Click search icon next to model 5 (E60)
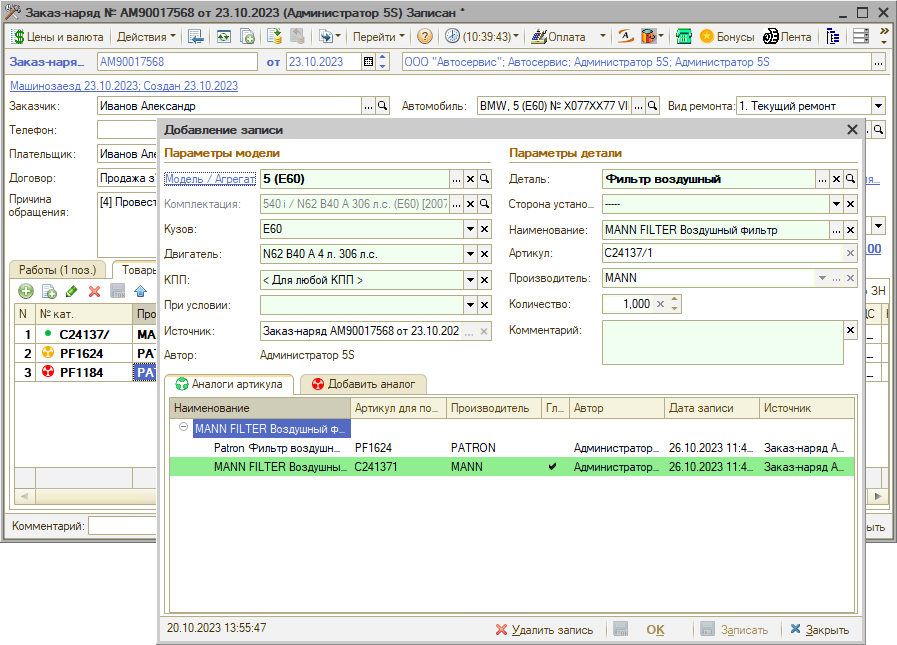This screenshot has height=645, width=897. [x=485, y=179]
